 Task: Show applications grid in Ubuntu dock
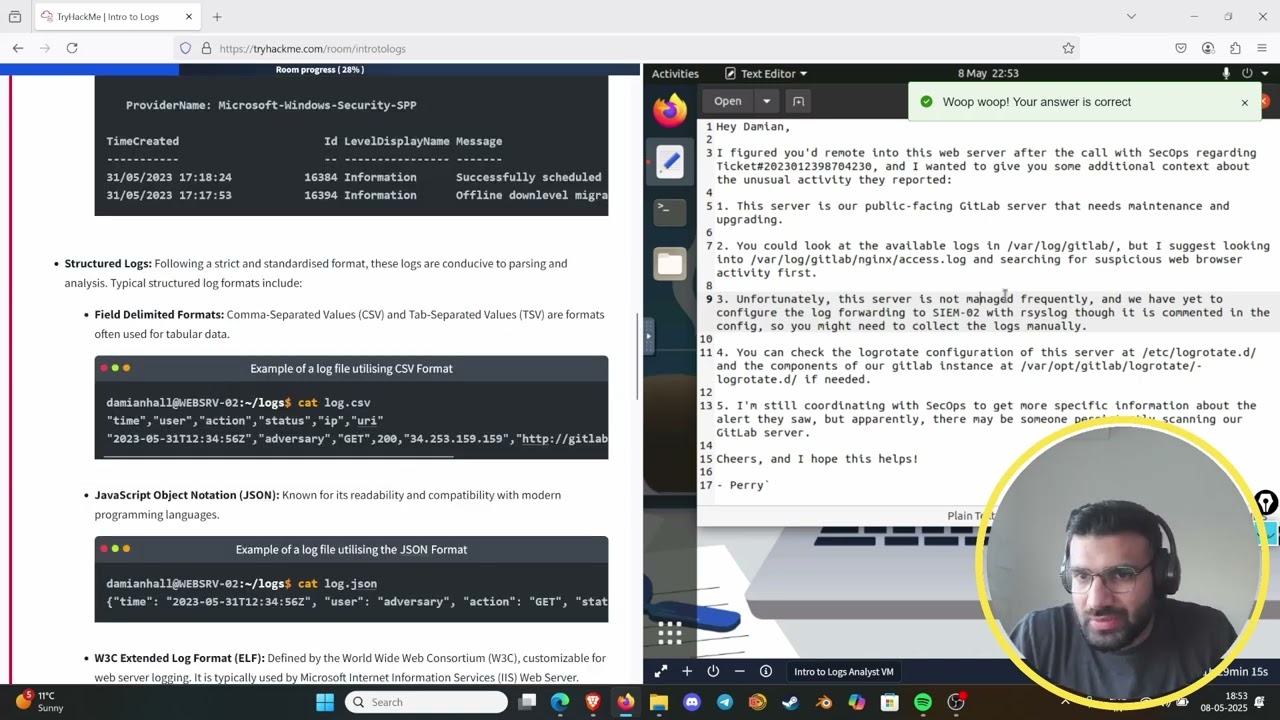pyautogui.click(x=670, y=632)
